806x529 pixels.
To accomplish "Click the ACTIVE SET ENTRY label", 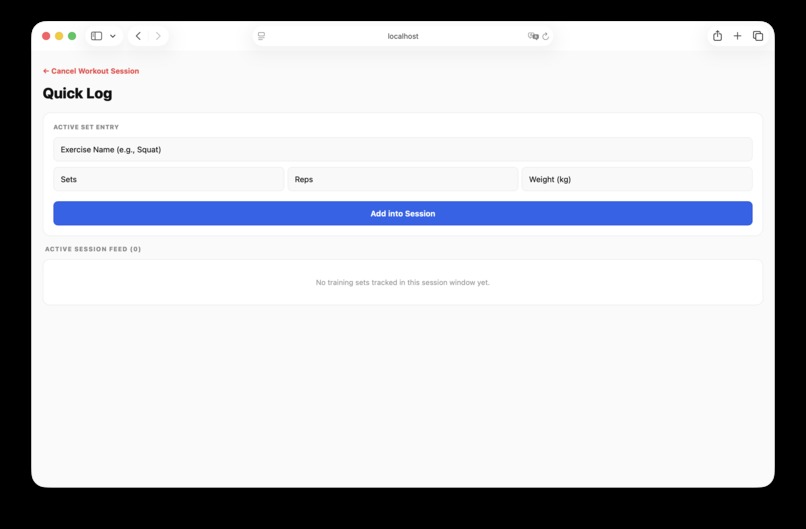I will point(86,127).
